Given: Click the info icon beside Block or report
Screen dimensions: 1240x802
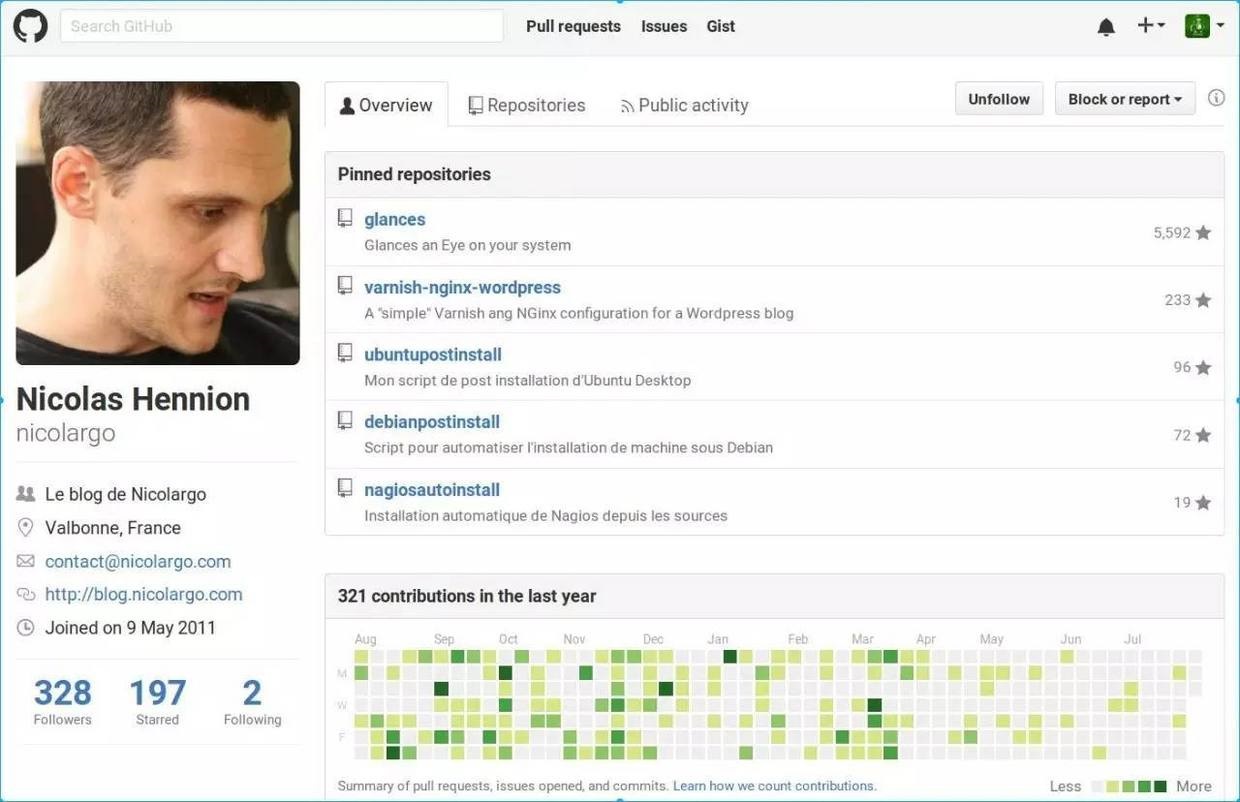Looking at the screenshot, I should pyautogui.click(x=1216, y=98).
